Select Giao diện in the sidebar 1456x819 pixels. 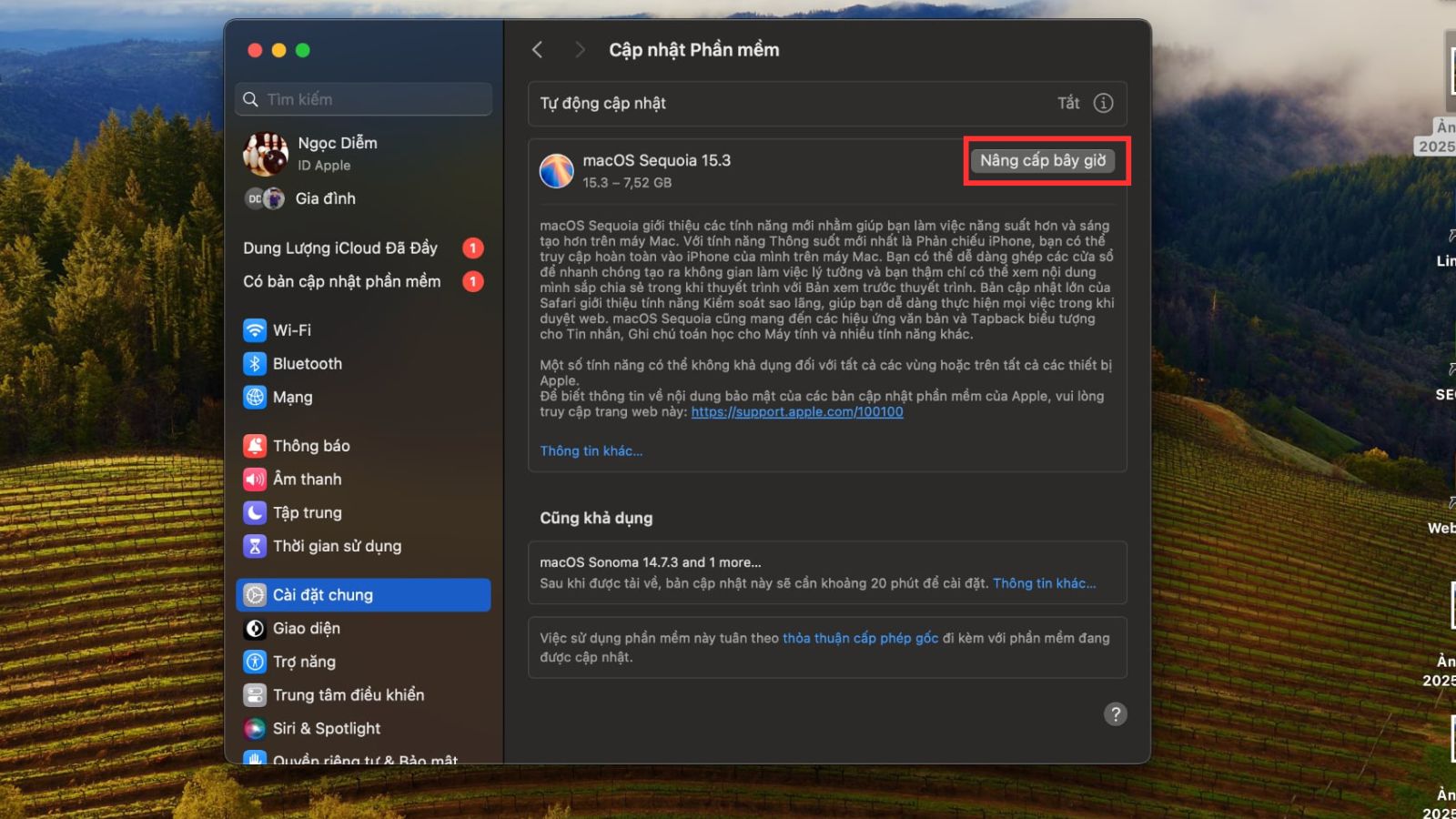[363, 629]
